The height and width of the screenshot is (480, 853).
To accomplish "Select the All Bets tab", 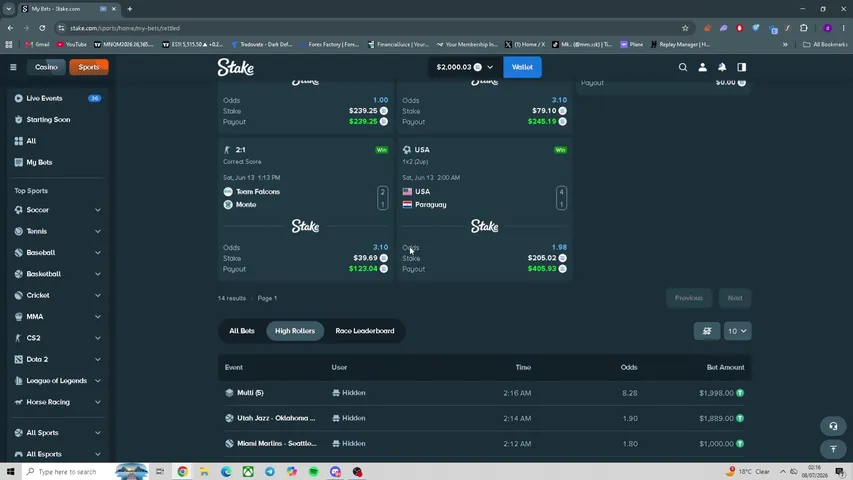I will pyautogui.click(x=242, y=331).
